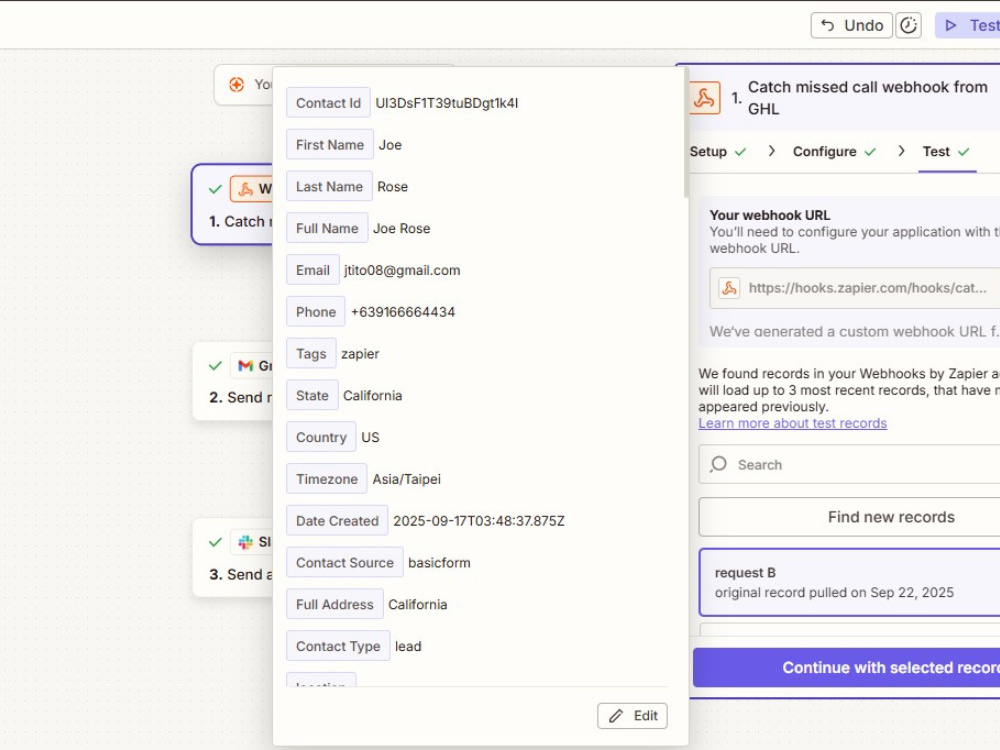The width and height of the screenshot is (1000, 750).
Task: Select step 3 Slack Send node
Action: (x=233, y=558)
